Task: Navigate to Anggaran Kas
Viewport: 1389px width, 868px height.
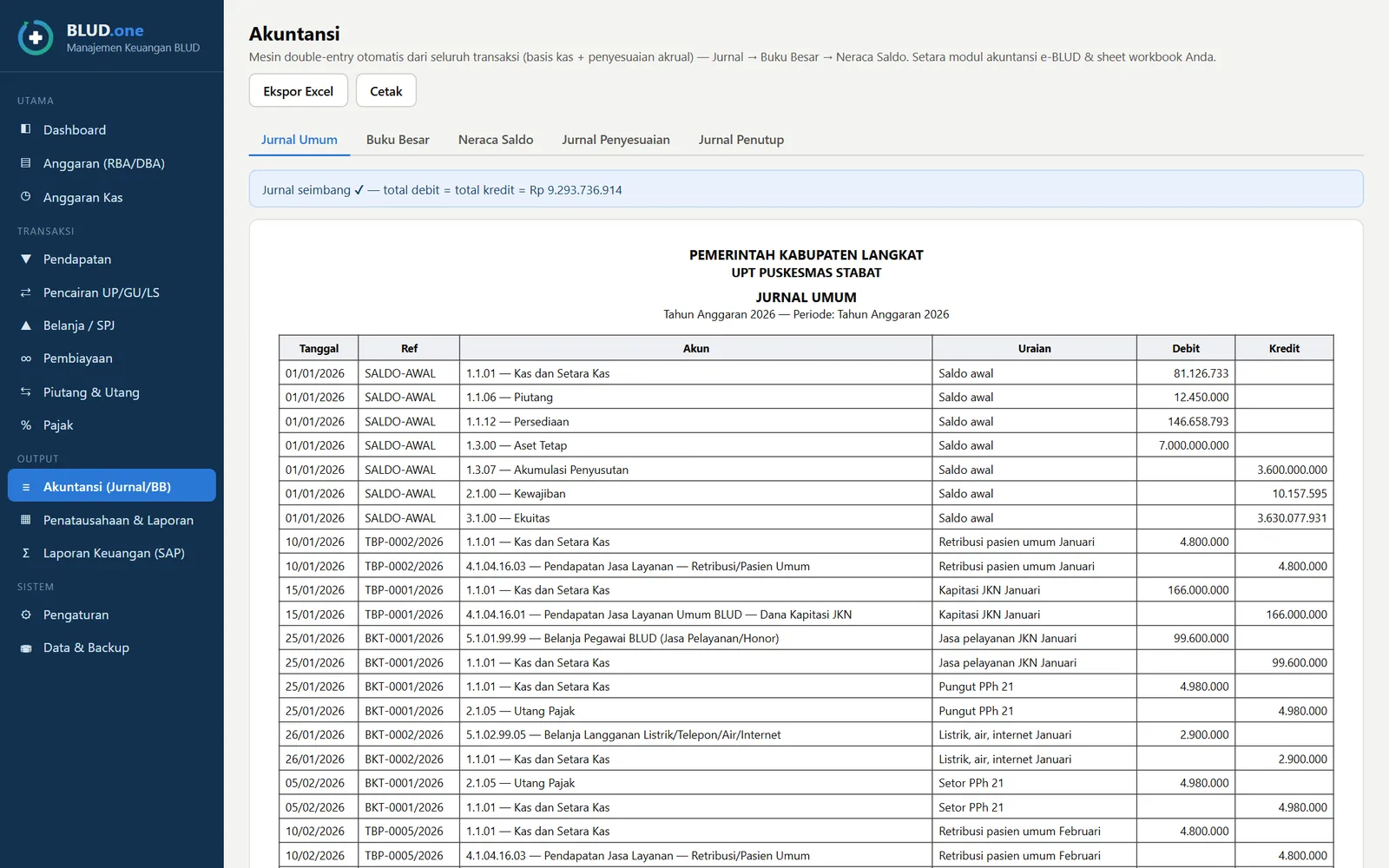Action: point(112,197)
